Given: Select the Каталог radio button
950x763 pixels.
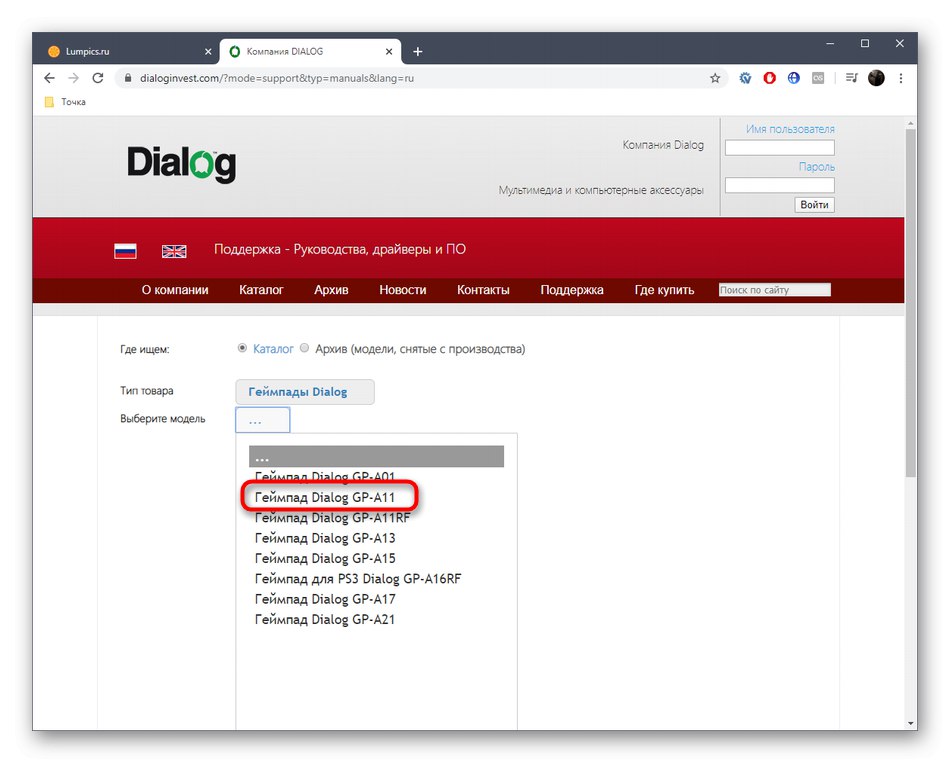Looking at the screenshot, I should pyautogui.click(x=242, y=348).
